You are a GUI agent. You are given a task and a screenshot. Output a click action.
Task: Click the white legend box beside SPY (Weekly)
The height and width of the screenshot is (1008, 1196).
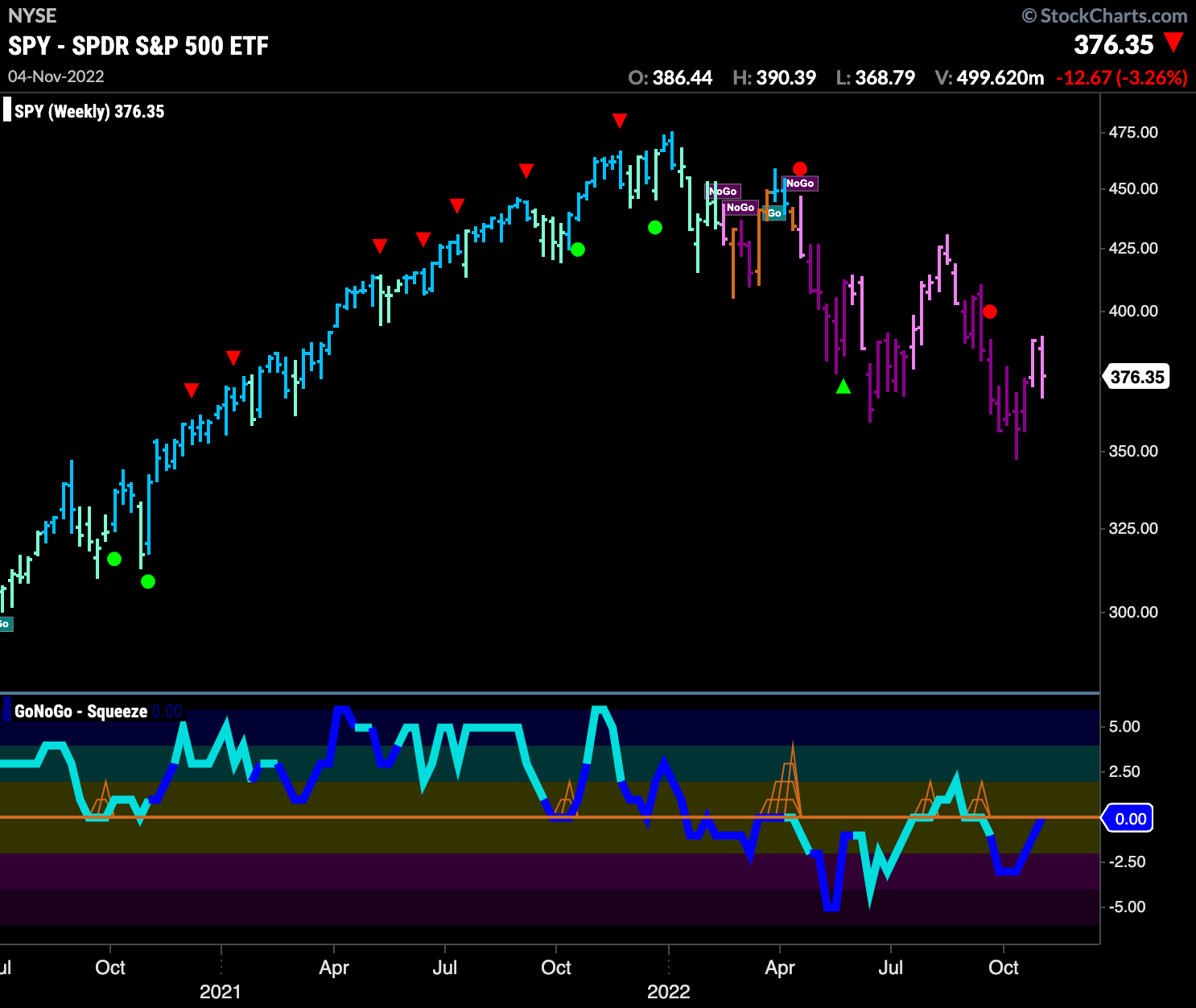click(x=7, y=109)
